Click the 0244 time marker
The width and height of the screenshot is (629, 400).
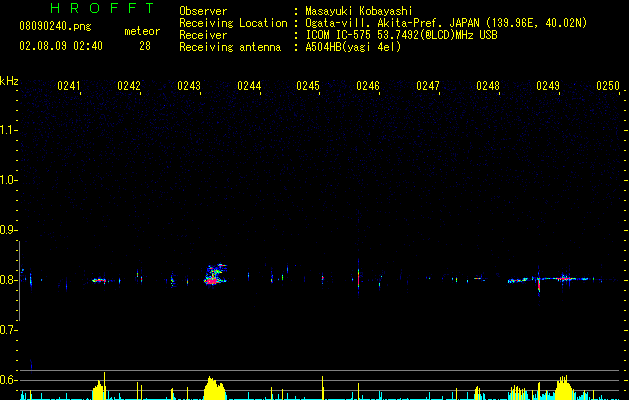tap(249, 86)
